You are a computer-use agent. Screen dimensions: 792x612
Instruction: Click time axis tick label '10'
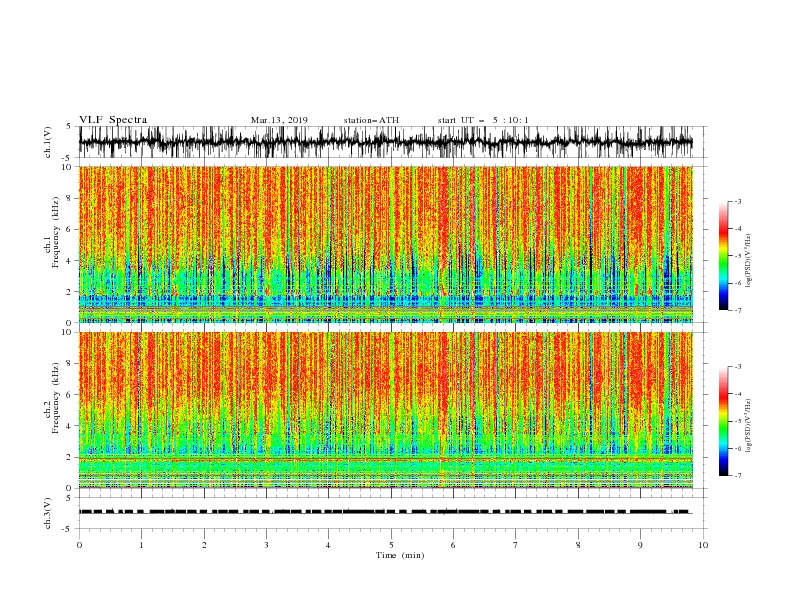coord(703,545)
